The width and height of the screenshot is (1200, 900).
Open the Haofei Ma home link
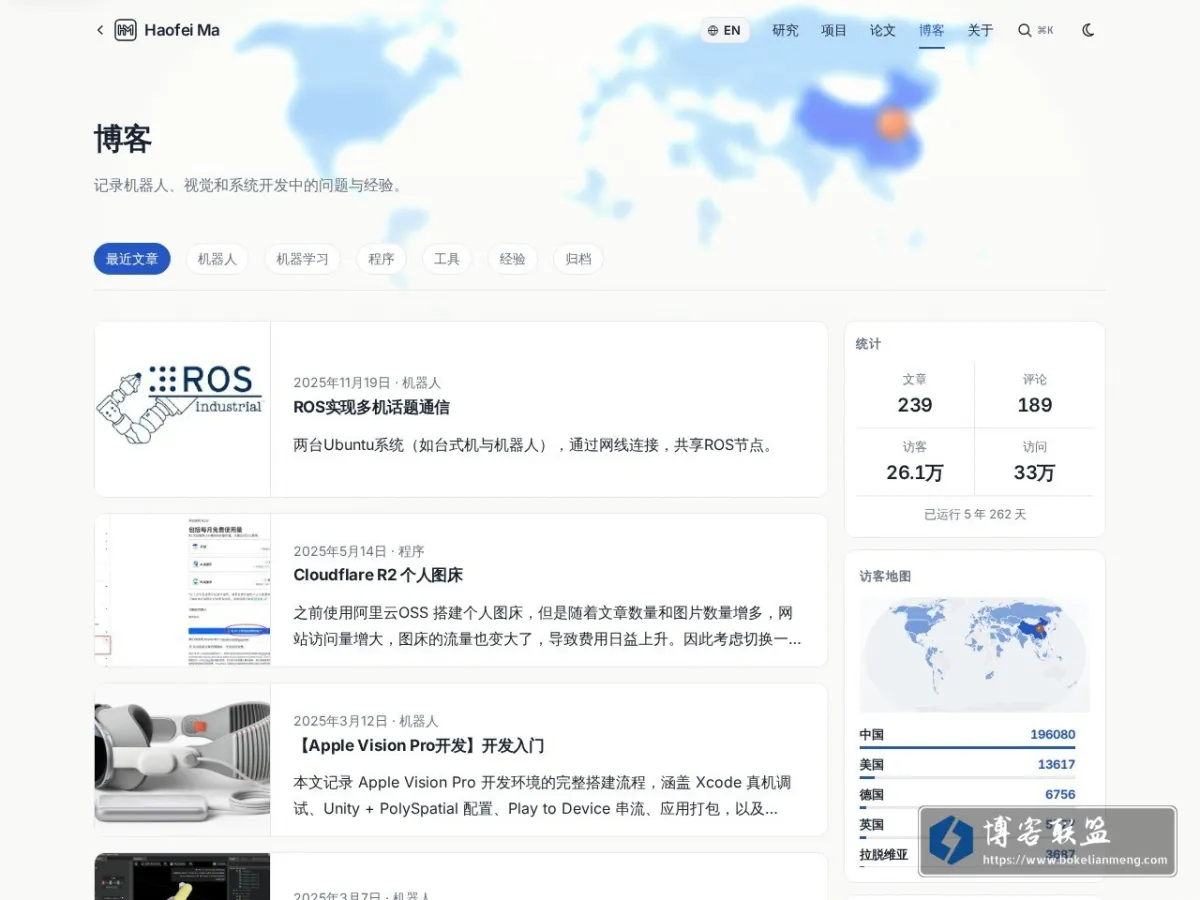[x=182, y=30]
